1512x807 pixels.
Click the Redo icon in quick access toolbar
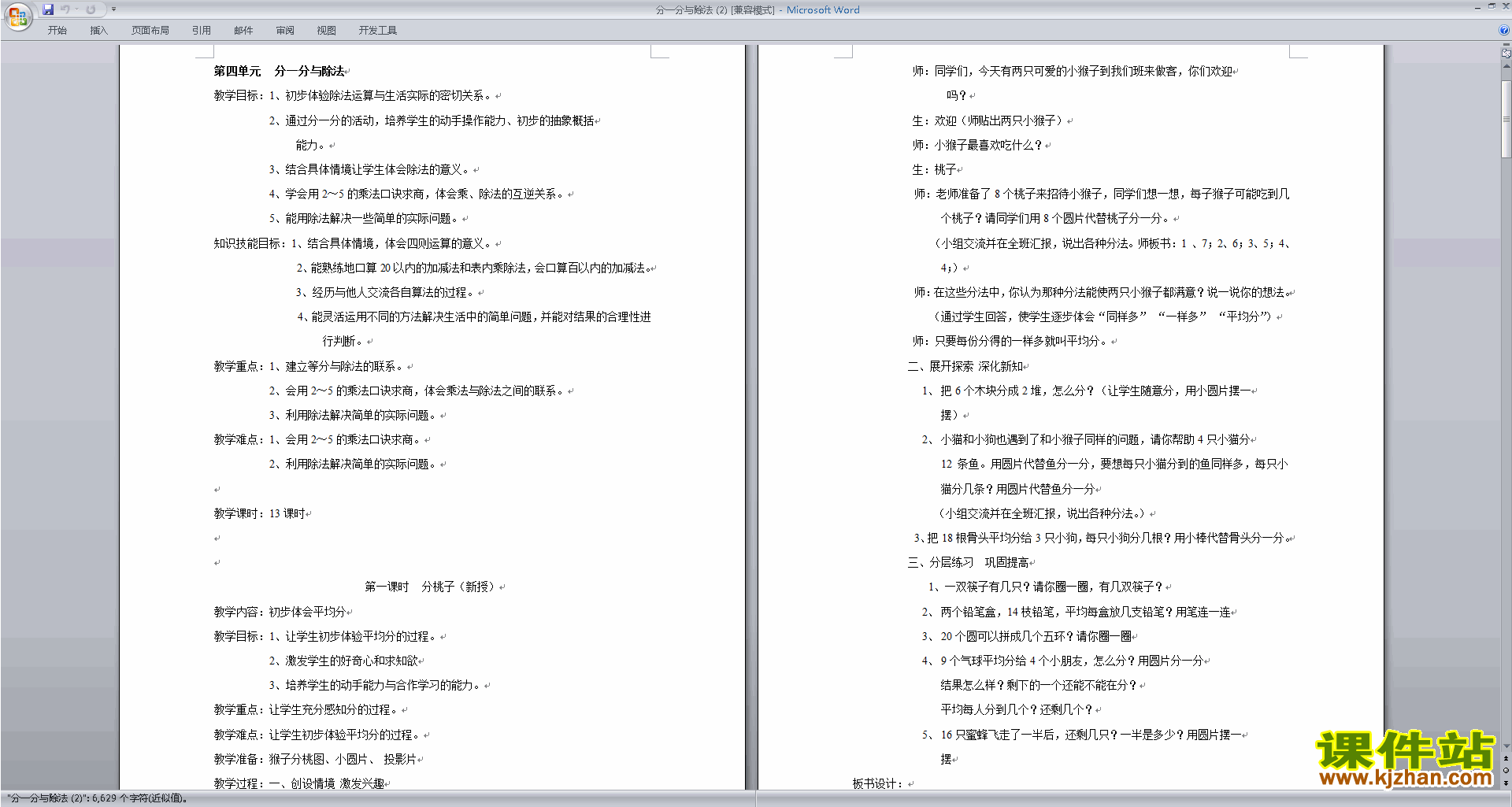point(91,9)
